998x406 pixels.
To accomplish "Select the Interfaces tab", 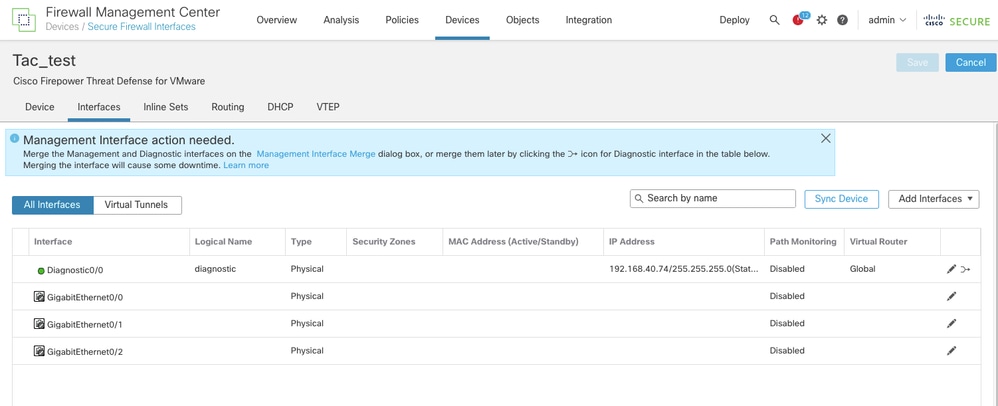I will [x=99, y=107].
